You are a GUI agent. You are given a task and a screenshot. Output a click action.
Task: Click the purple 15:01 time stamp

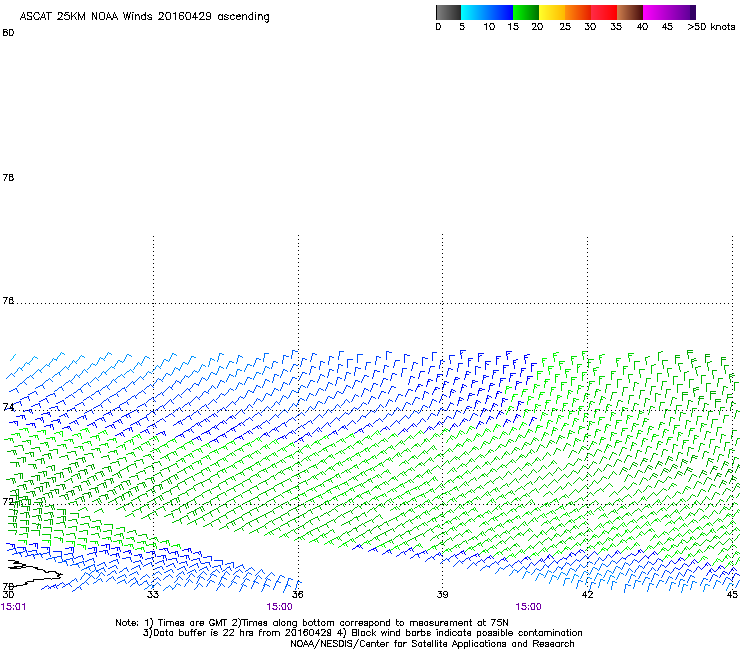point(13,607)
